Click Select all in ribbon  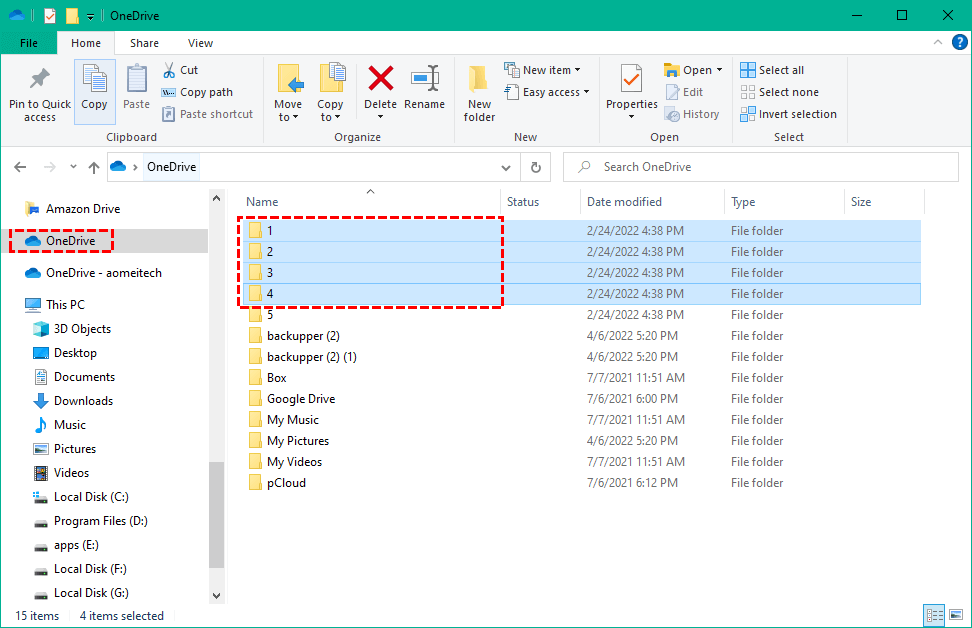coord(772,70)
